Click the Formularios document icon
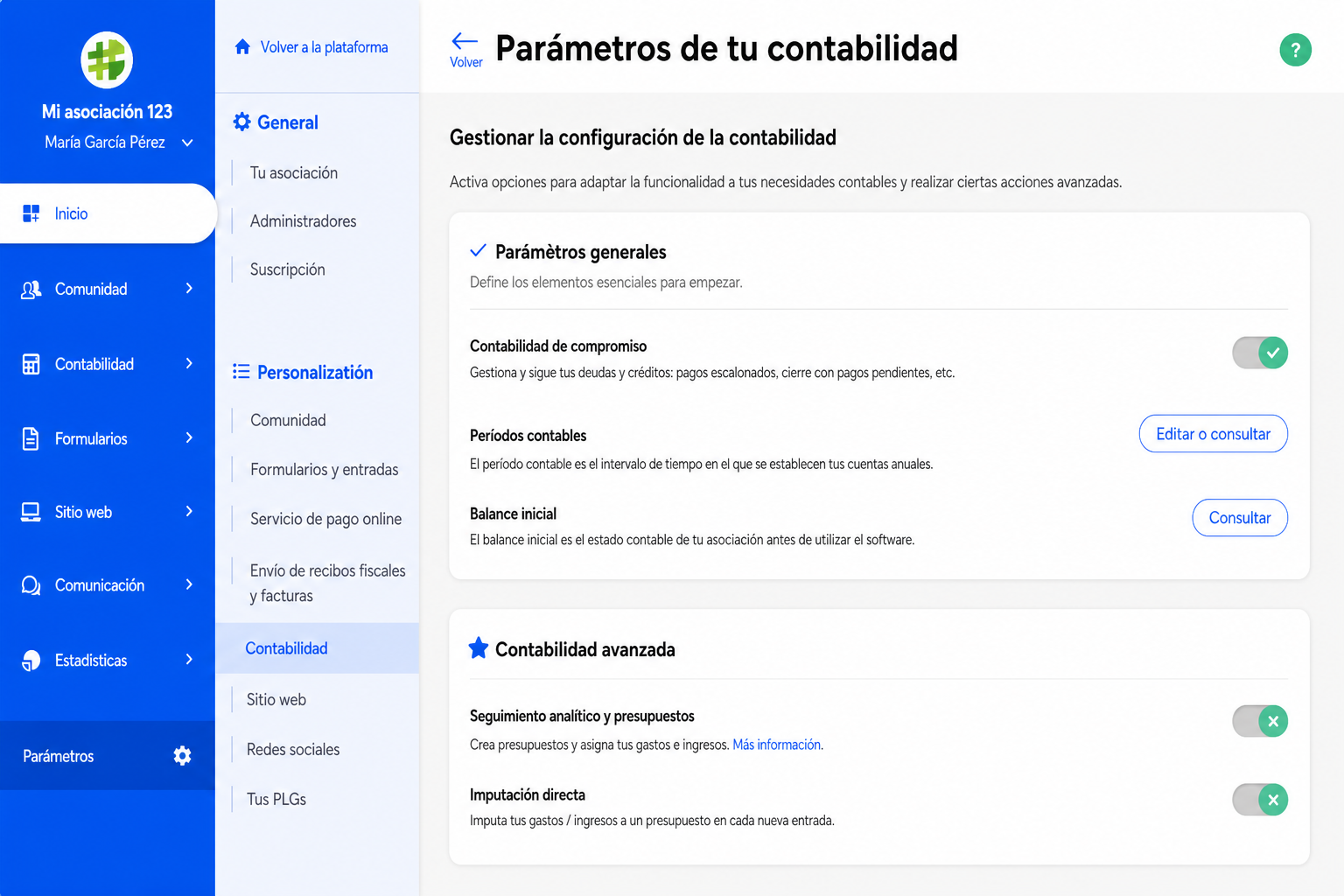The width and height of the screenshot is (1344, 896). pos(31,438)
